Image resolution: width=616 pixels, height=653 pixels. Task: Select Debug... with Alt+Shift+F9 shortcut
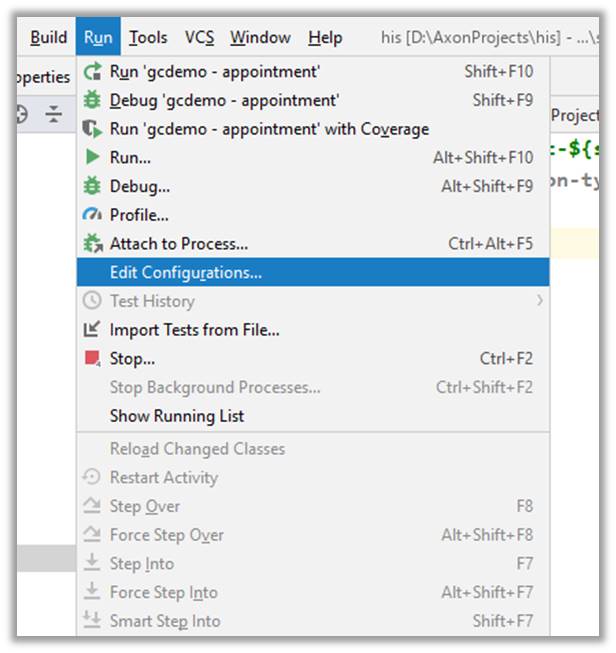[x=140, y=186]
